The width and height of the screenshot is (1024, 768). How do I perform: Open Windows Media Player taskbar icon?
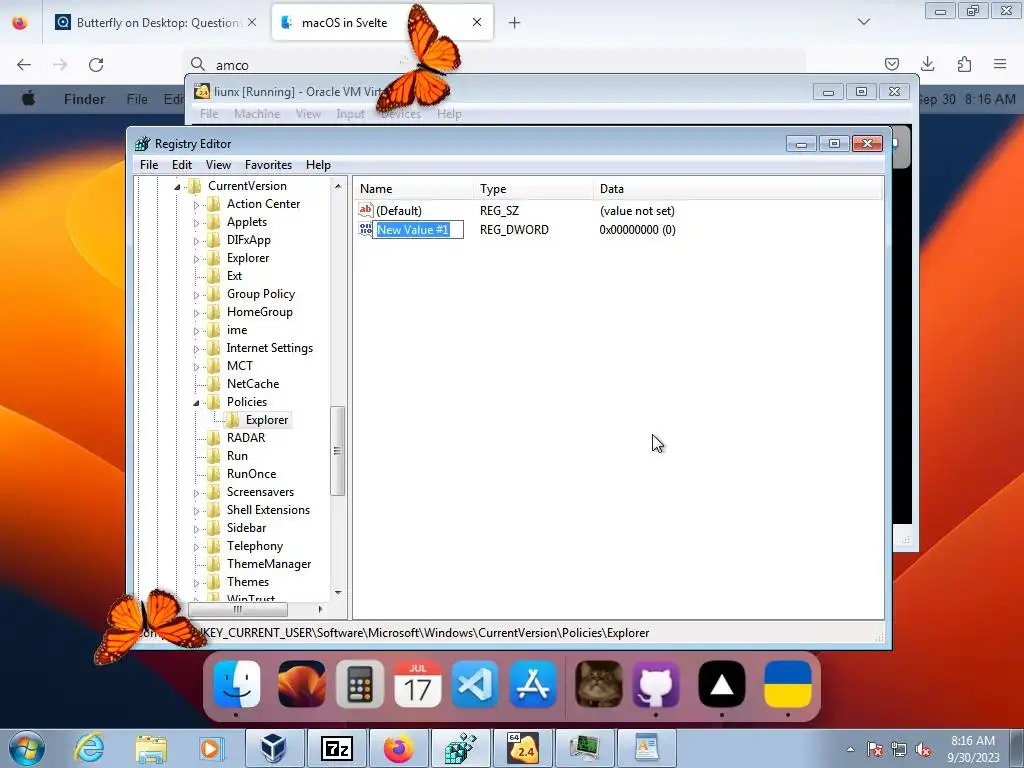point(212,748)
